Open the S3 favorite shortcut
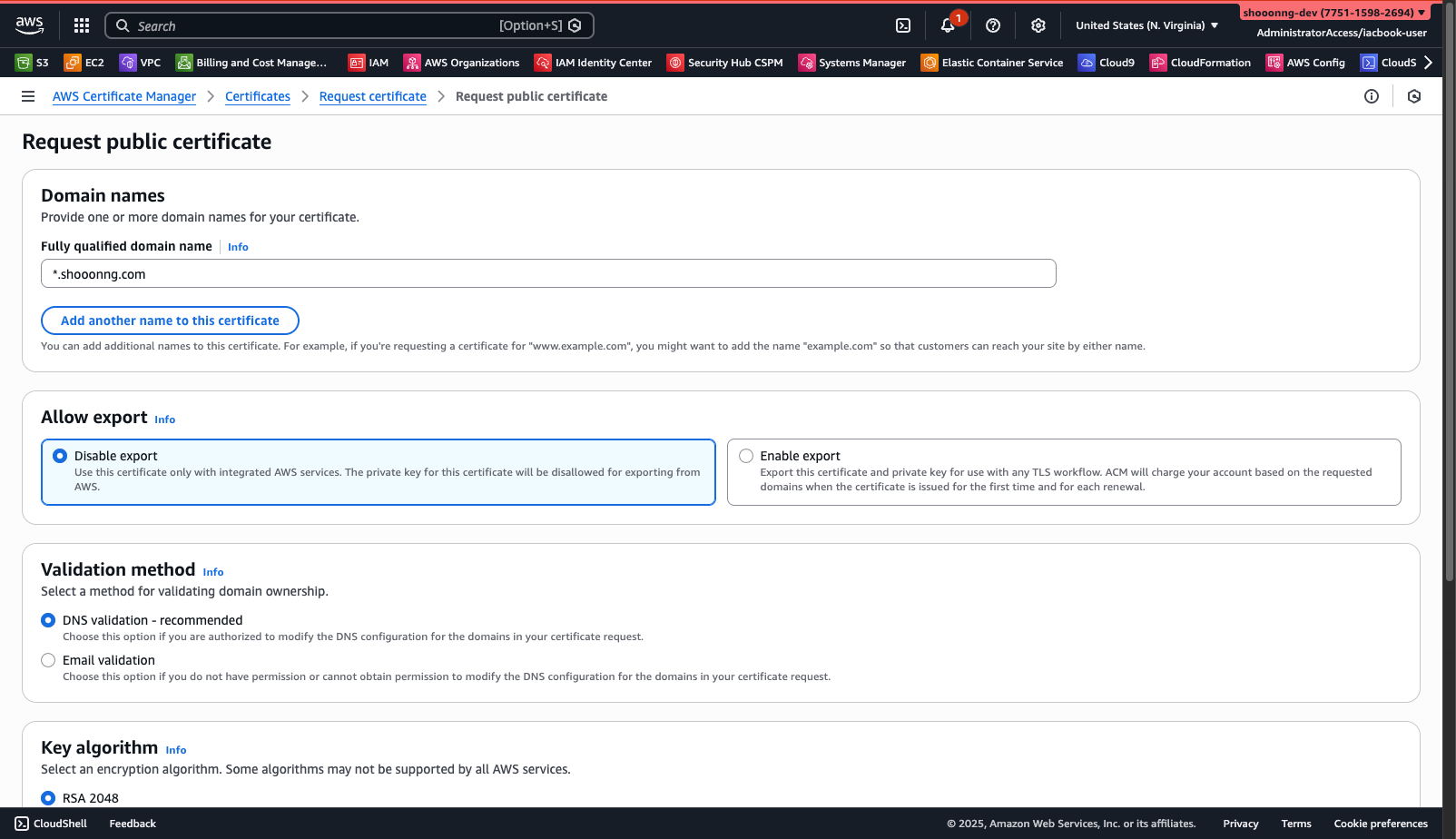 (x=32, y=63)
